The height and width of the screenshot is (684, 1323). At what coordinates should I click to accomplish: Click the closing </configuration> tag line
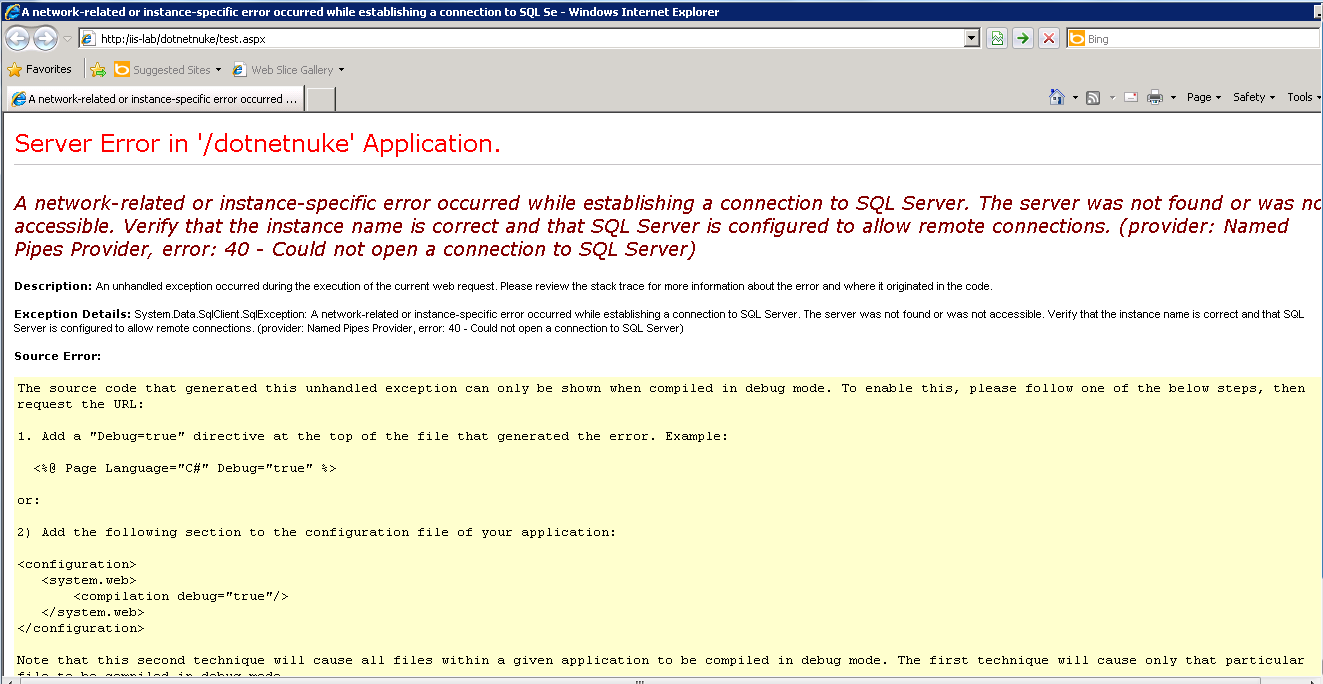(81, 628)
